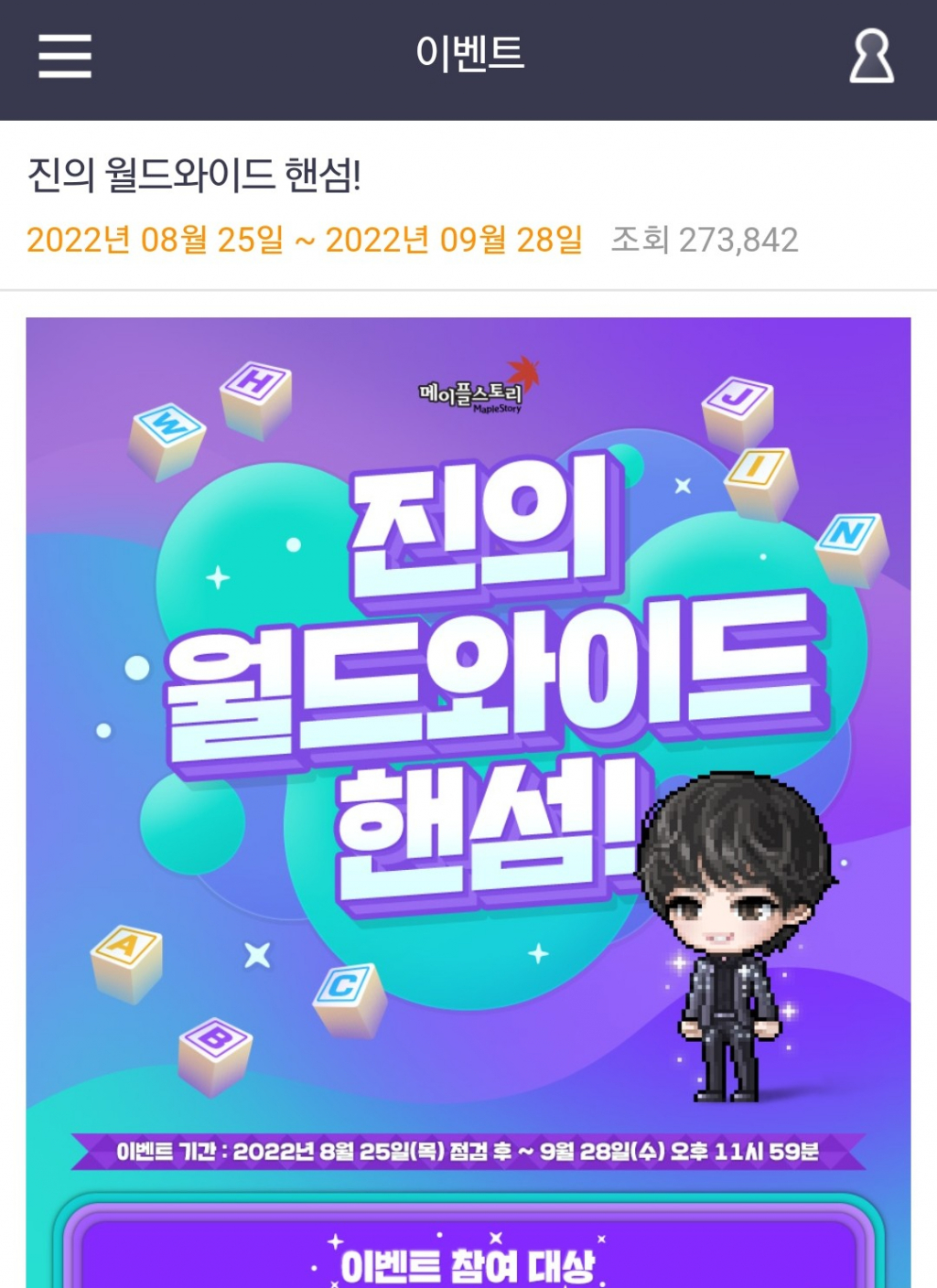Image resolution: width=937 pixels, height=1288 pixels.
Task: Tap the 이벤트 header title
Action: tap(469, 53)
